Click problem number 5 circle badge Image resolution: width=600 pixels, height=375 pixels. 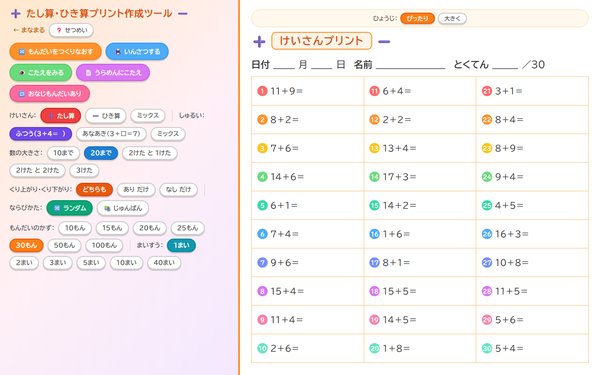click(262, 205)
